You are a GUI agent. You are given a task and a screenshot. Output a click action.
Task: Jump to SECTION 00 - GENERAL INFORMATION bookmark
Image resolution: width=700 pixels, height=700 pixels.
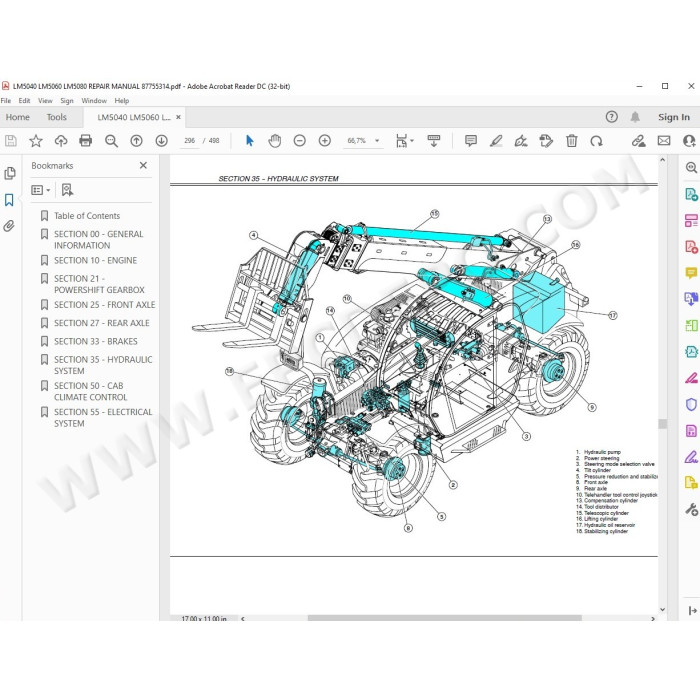coord(99,240)
